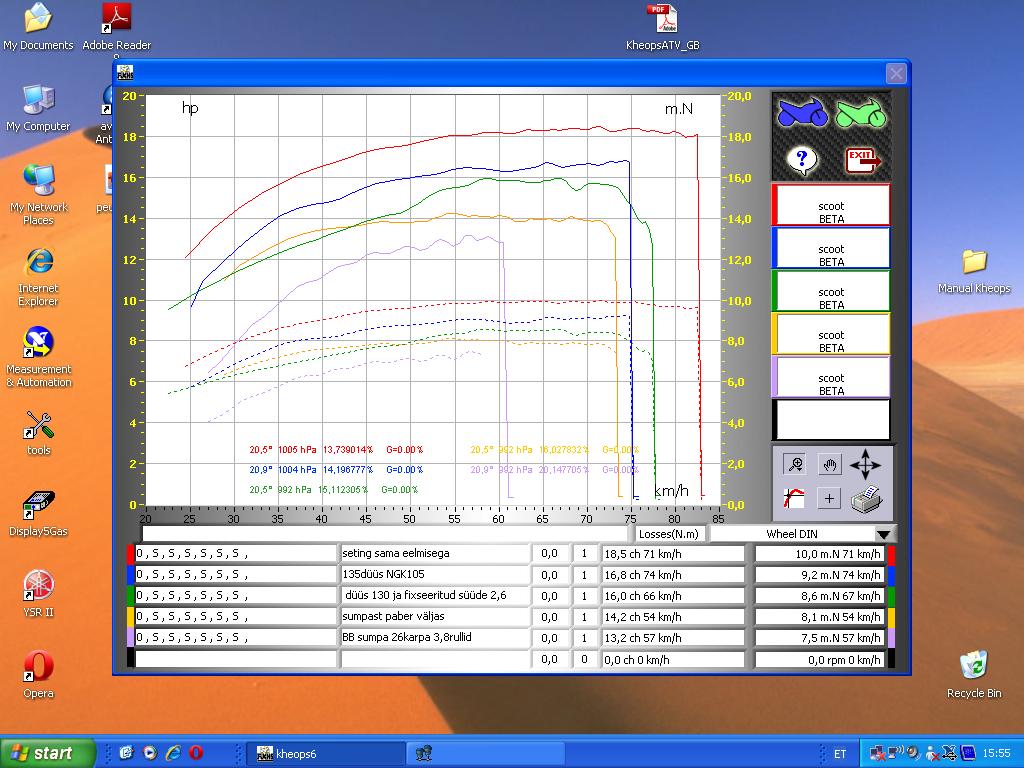The height and width of the screenshot is (768, 1024).
Task: Select the zoom magnifier tool
Action: tap(795, 464)
